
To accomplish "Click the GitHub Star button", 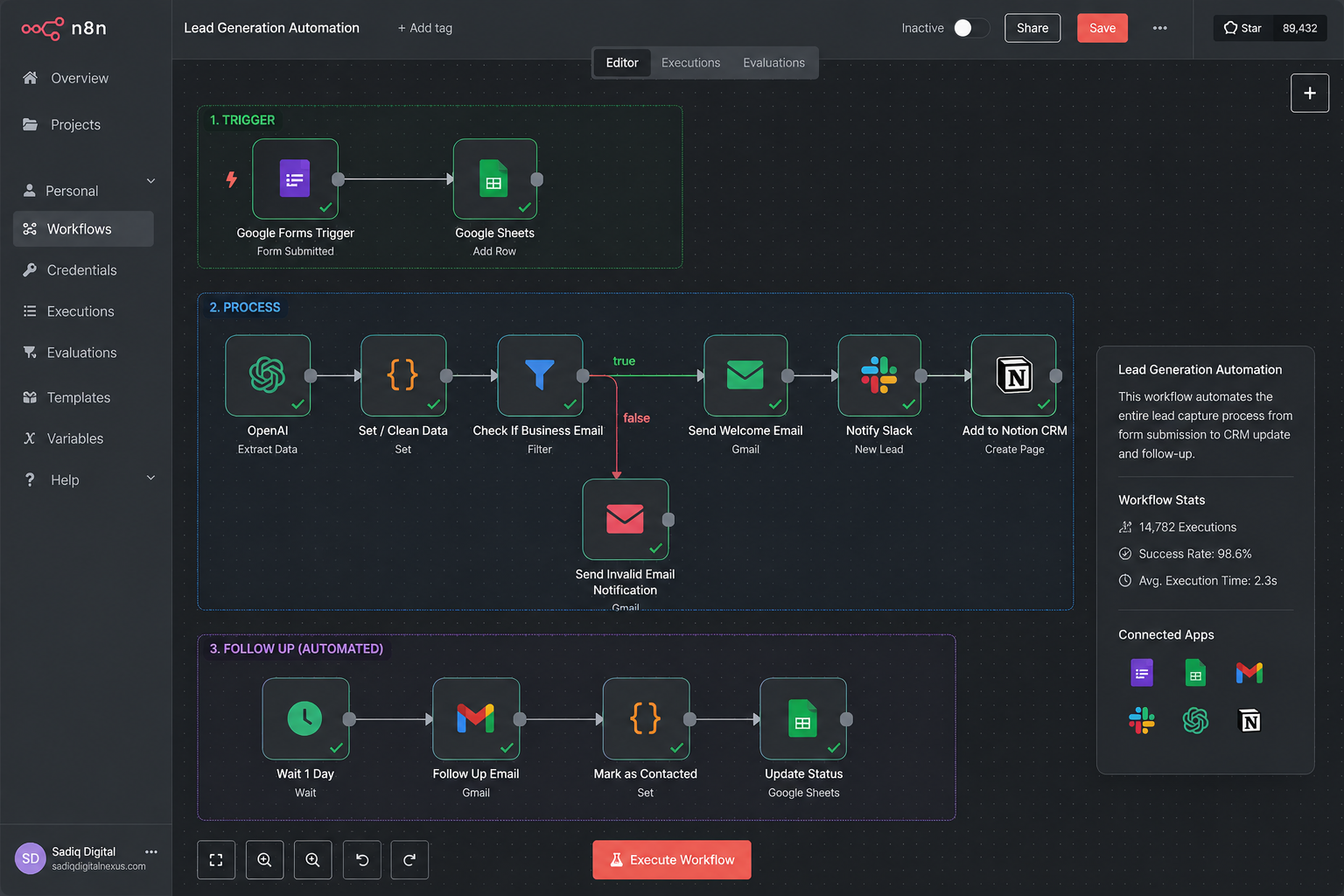I will [1242, 28].
